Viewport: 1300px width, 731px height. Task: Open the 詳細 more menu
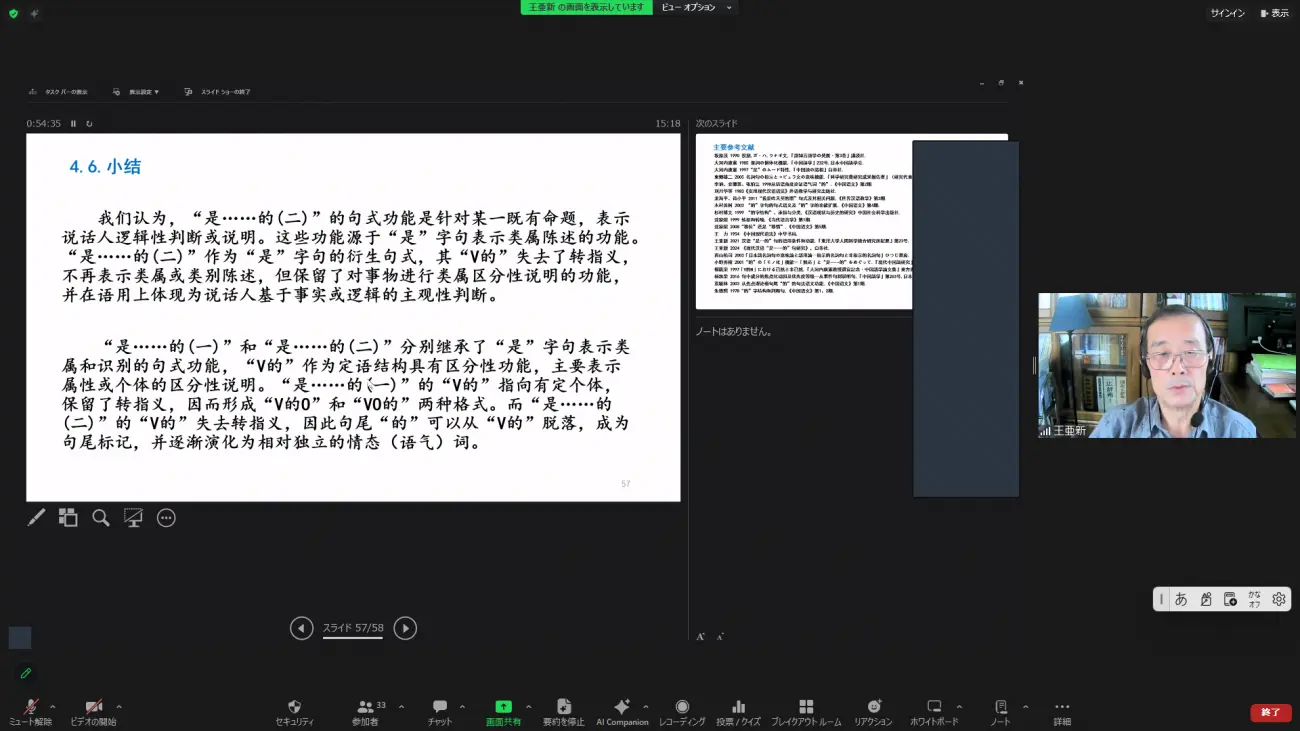1061,711
